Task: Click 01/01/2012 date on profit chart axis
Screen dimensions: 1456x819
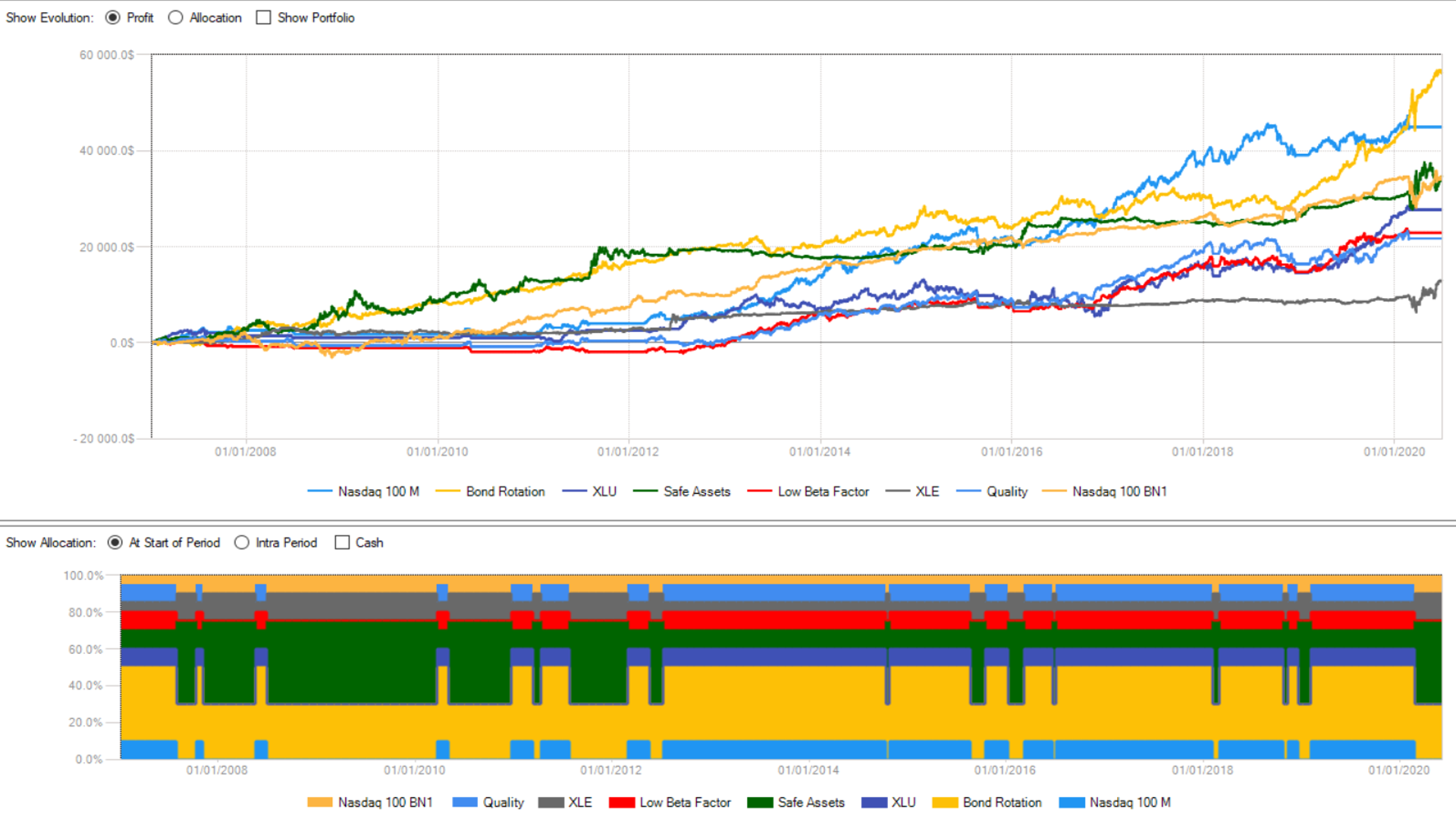Action: pyautogui.click(x=628, y=452)
